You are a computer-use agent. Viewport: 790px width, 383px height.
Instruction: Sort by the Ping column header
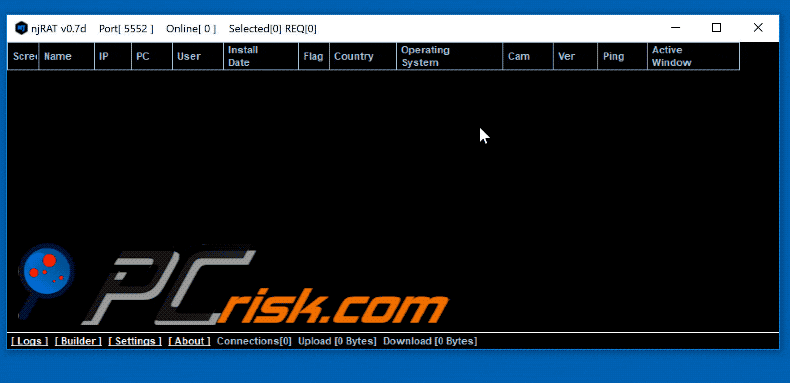622,56
